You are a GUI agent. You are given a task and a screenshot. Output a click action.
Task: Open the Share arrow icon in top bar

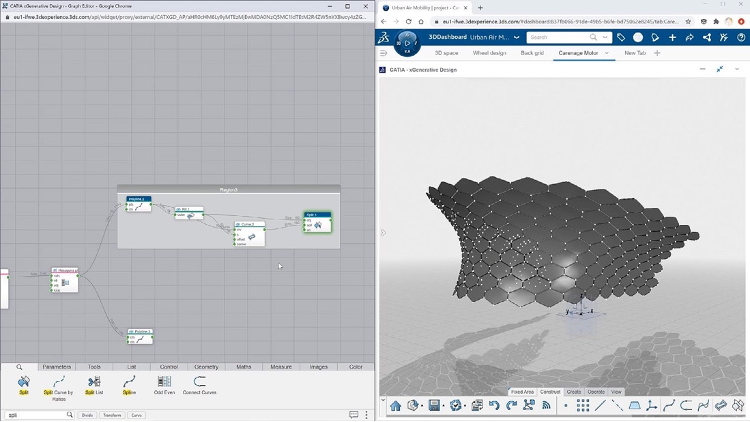pyautogui.click(x=689, y=37)
